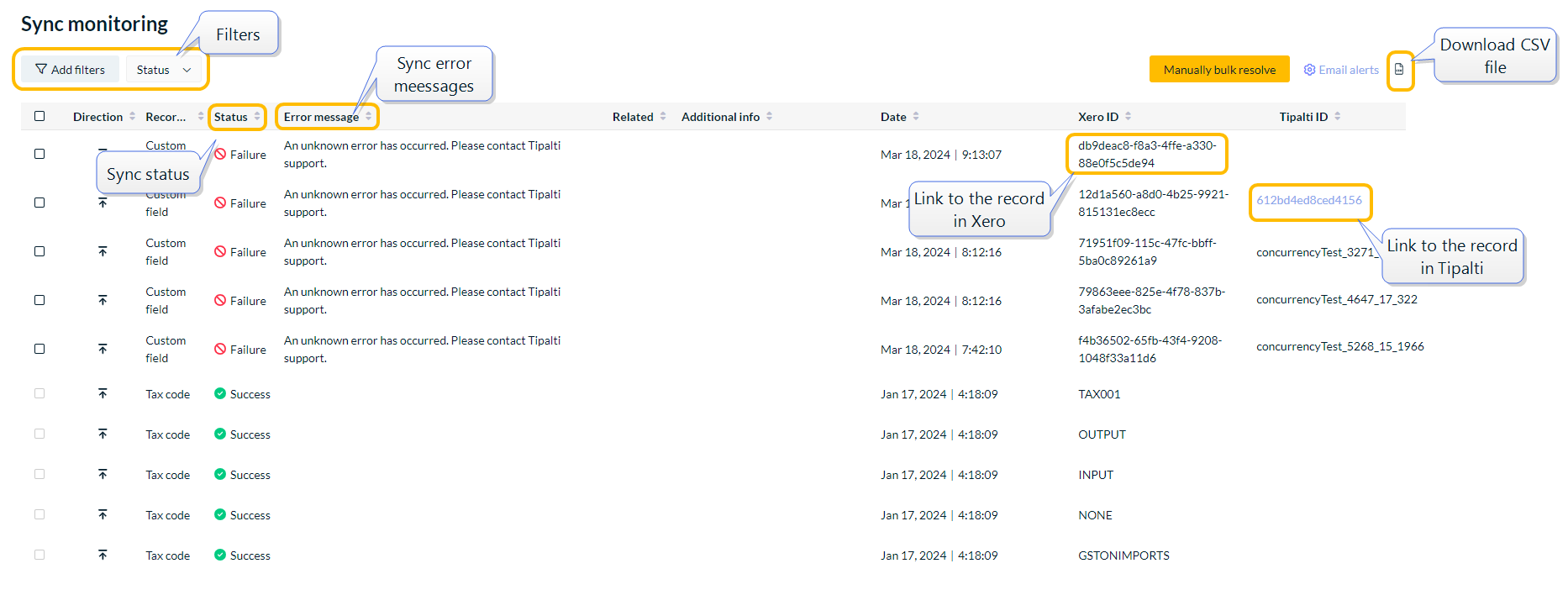Click Xero ID INPUT
The height and width of the screenshot is (595, 1568).
(x=1096, y=475)
